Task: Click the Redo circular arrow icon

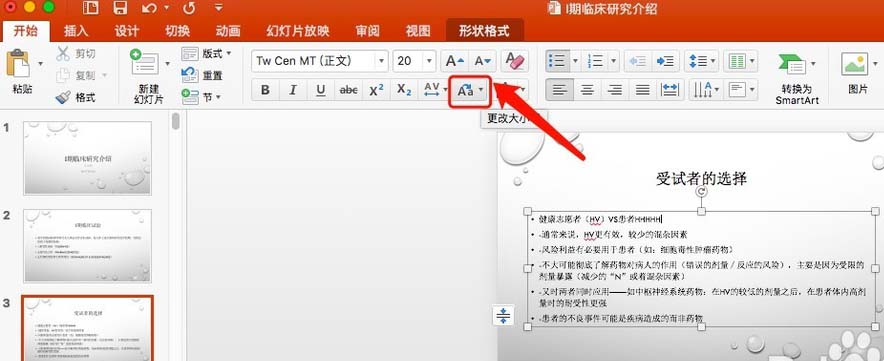Action: [x=189, y=8]
